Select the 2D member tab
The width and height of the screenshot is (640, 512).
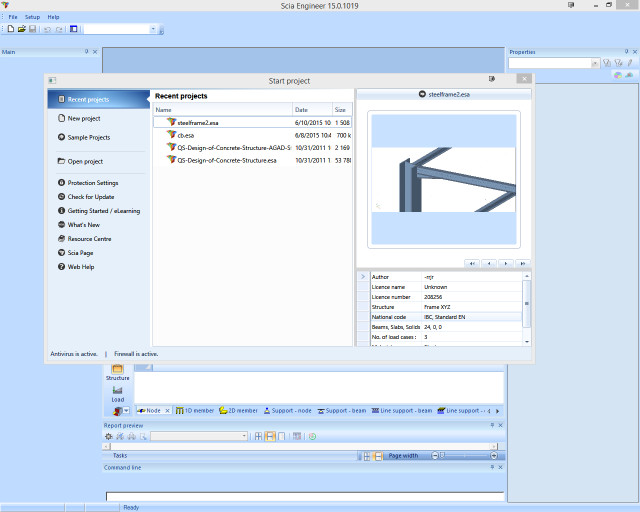238,410
